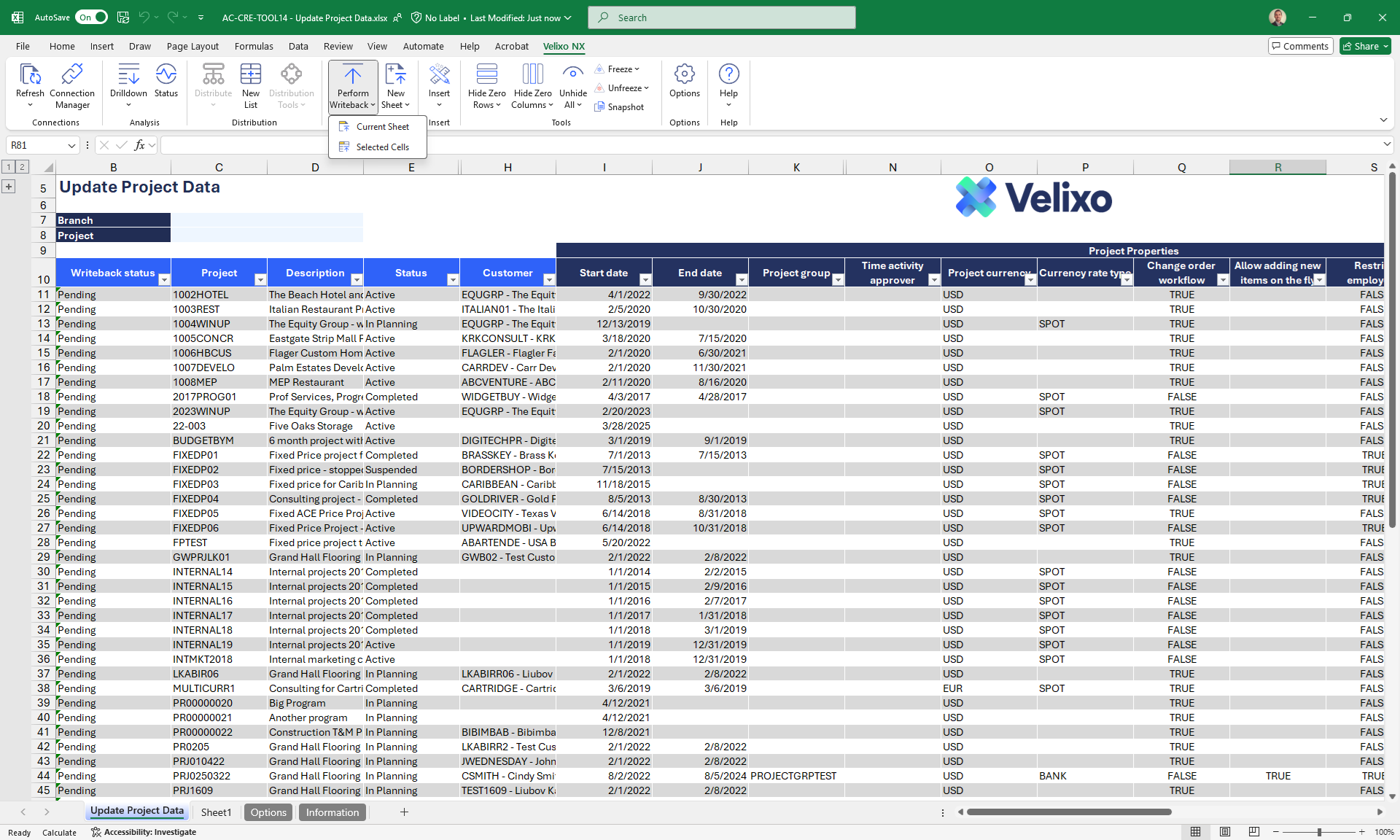Image resolution: width=1400 pixels, height=840 pixels.
Task: Switch to the Sheet1 tab
Action: (216, 812)
